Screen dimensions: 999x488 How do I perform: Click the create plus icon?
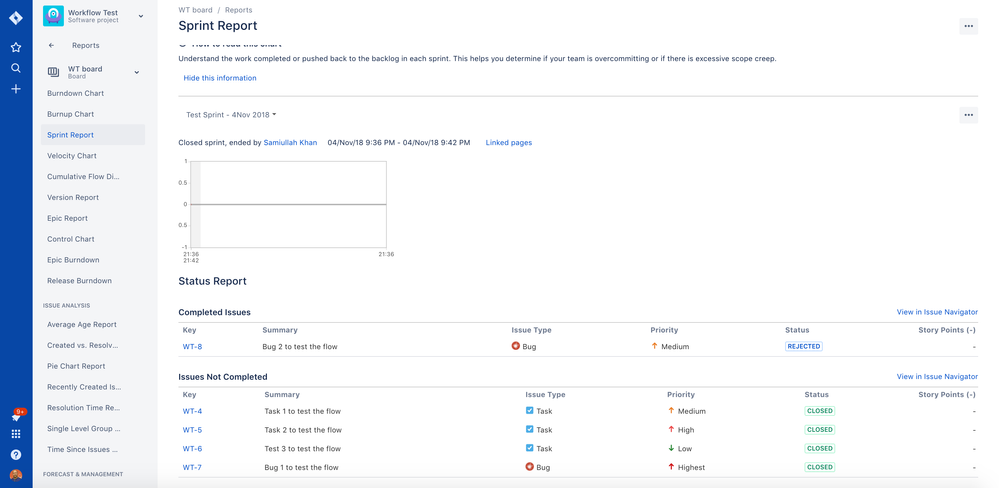click(16, 89)
